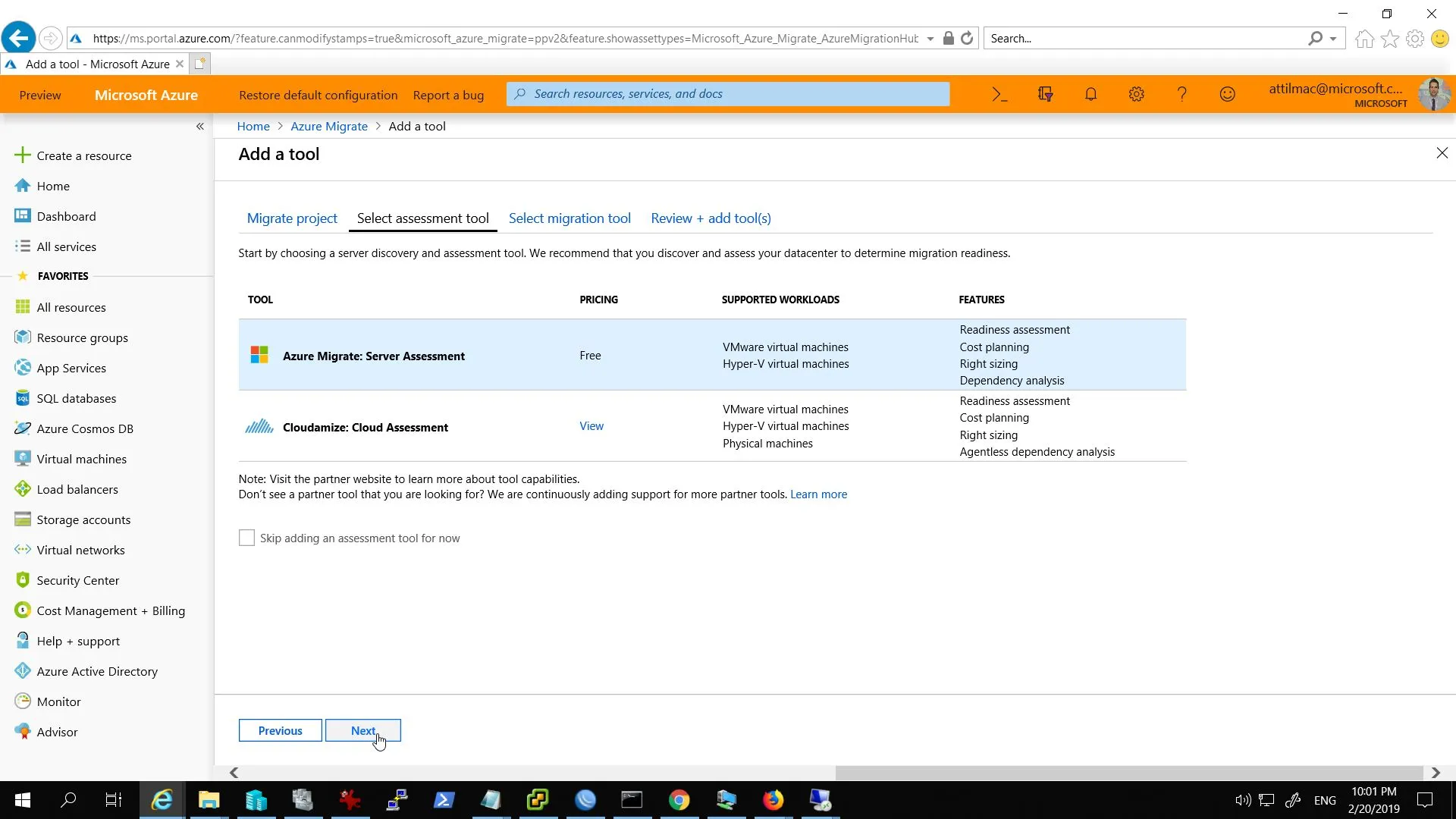Click the Next button

(x=363, y=730)
